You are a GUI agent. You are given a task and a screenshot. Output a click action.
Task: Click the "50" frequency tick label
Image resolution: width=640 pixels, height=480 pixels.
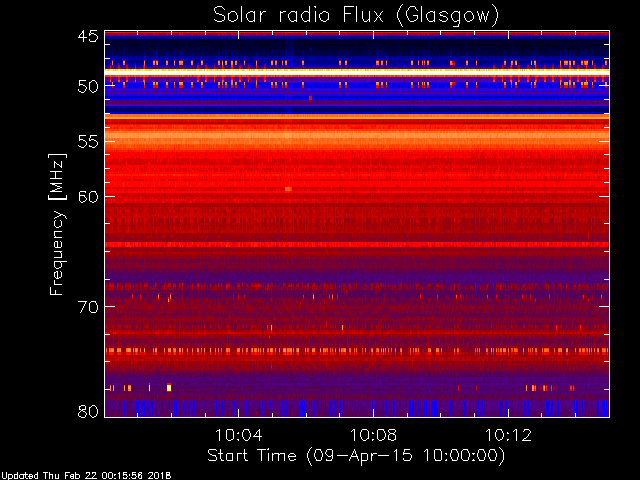[x=88, y=87]
